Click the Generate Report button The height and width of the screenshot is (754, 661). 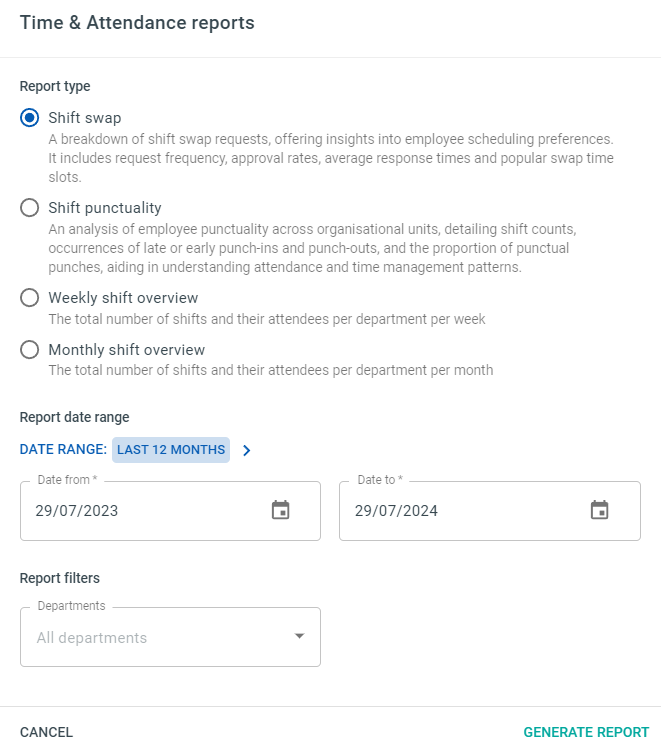pos(586,732)
